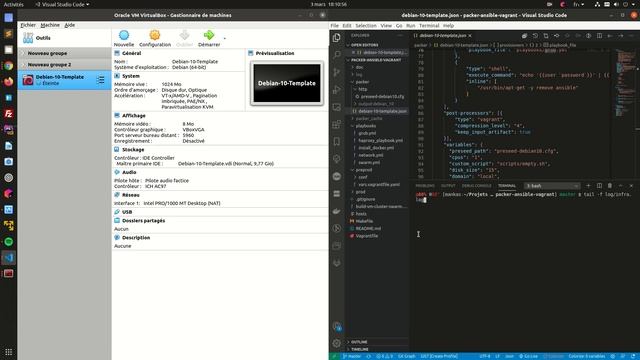This screenshot has width=640, height=360.
Task: Switch to DEBUG CONSOLE panel tab
Action: (x=476, y=186)
